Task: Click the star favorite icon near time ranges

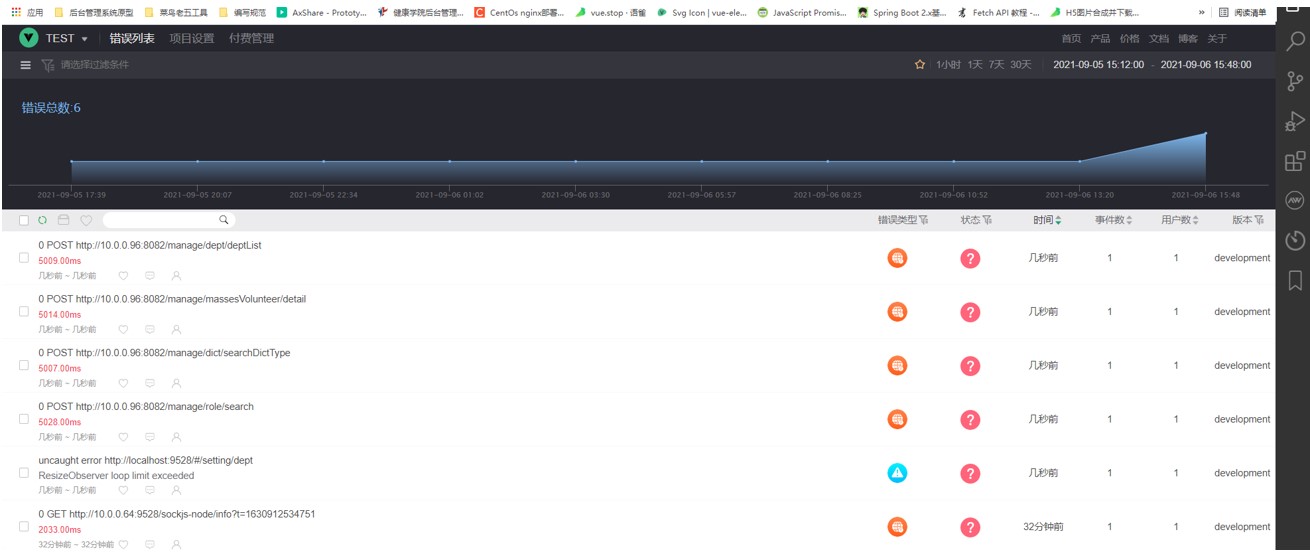Action: [920, 65]
